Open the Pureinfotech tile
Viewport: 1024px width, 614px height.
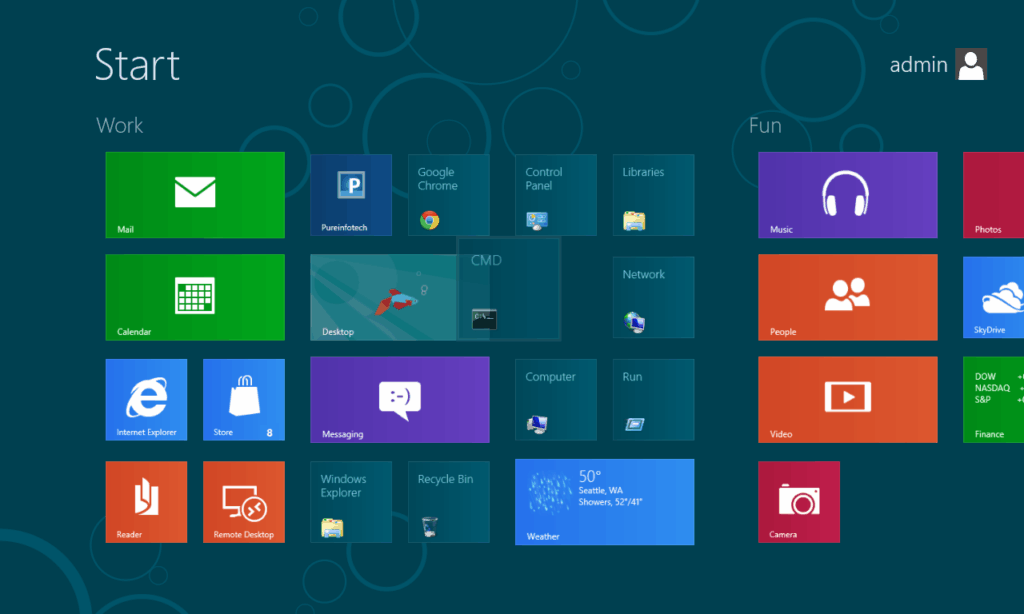coord(351,195)
